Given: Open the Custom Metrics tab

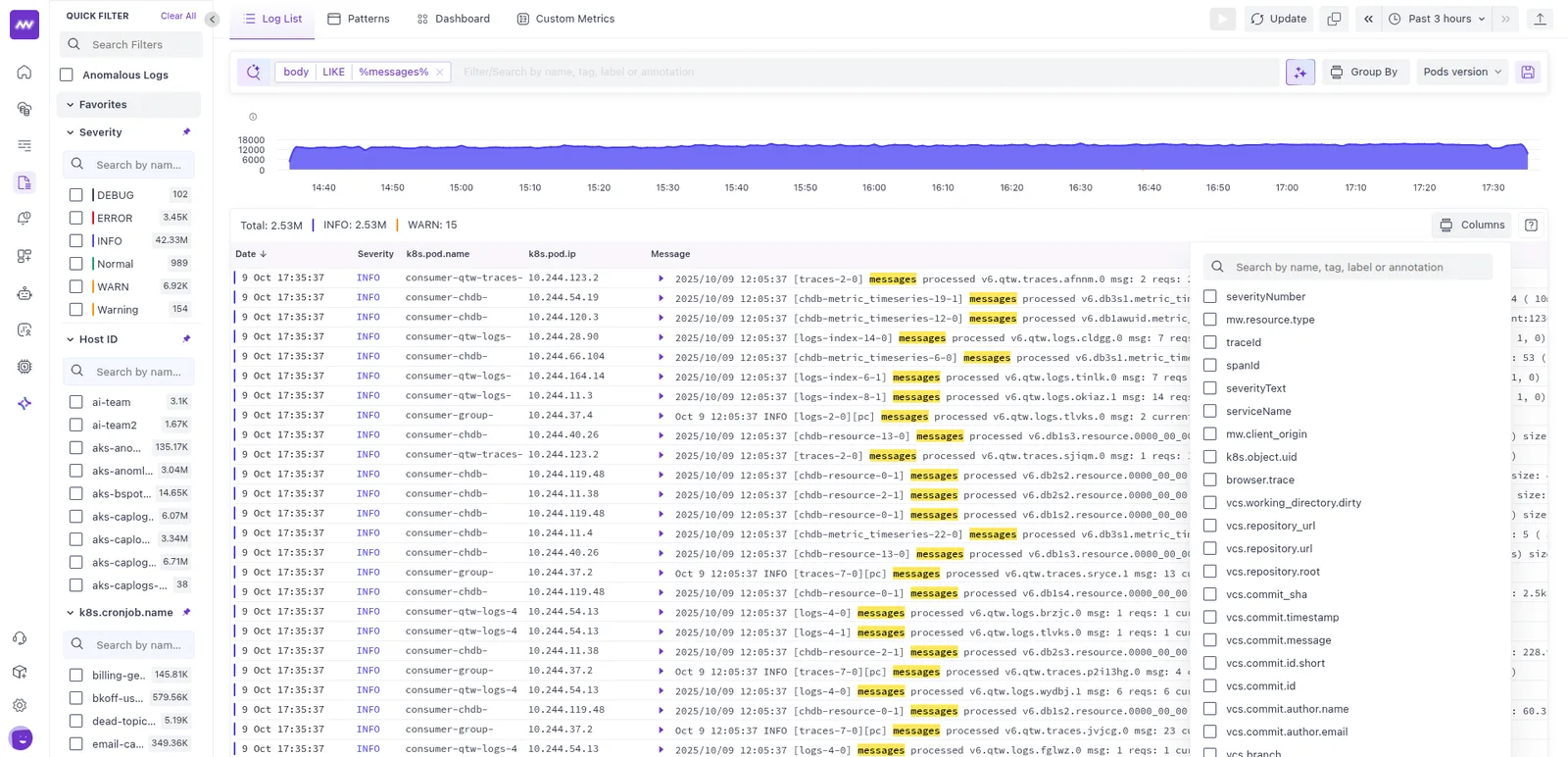Looking at the screenshot, I should tap(565, 19).
